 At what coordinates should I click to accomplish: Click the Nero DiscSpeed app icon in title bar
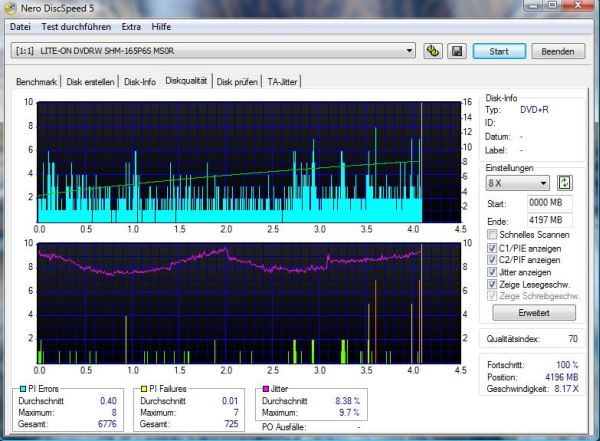coord(10,8)
